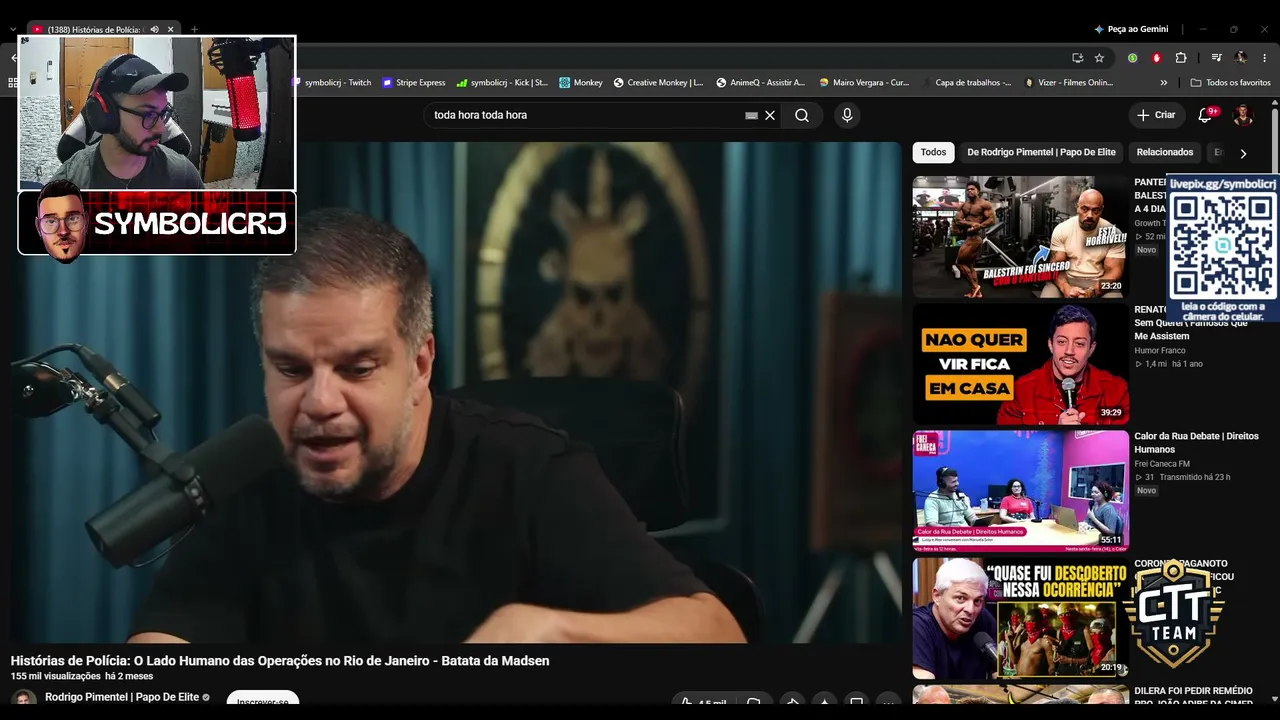Select the Todos filter chip
This screenshot has height=720, width=1280.
(933, 152)
